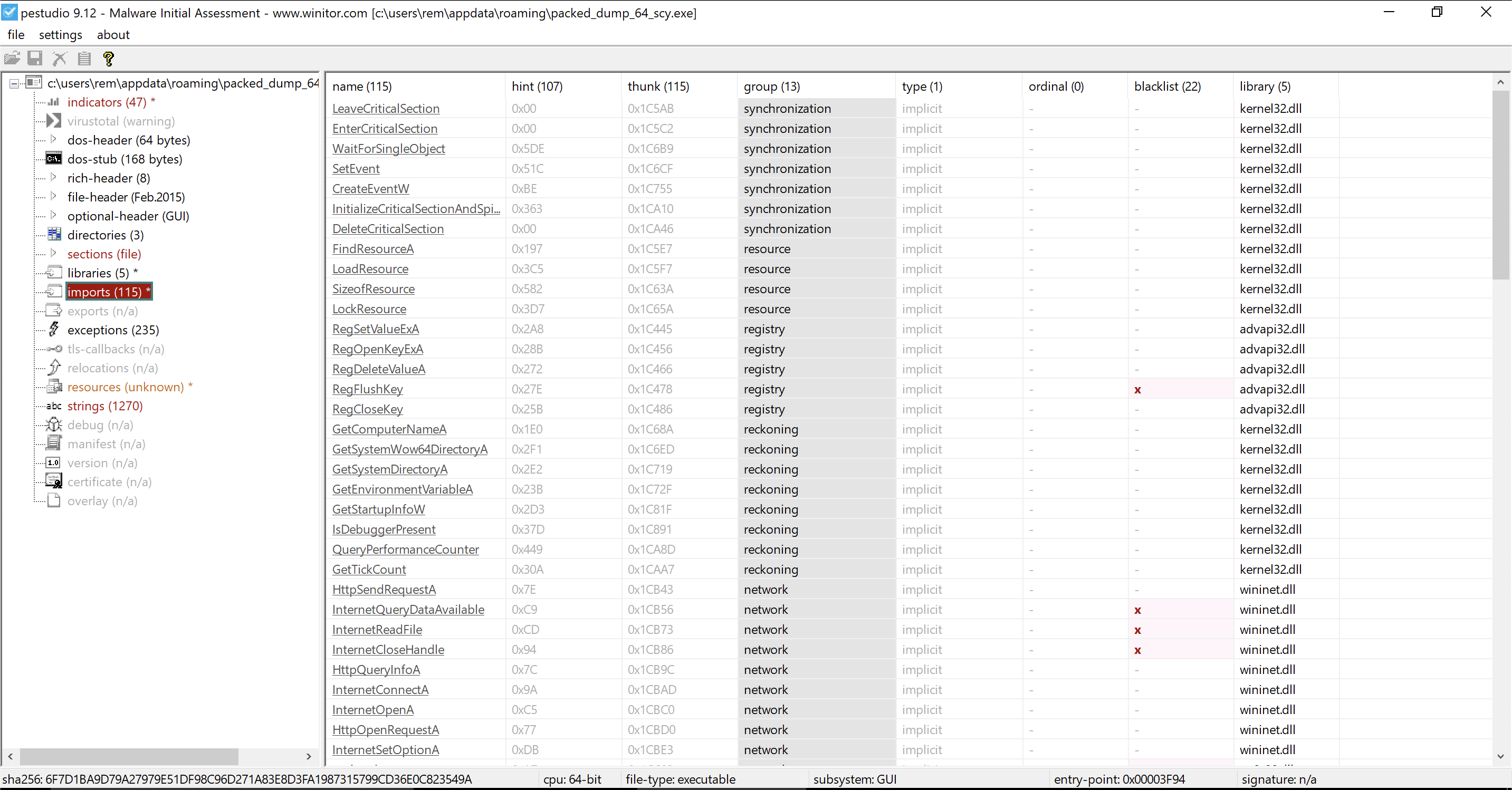Expand the rich-header tree node

[53, 177]
